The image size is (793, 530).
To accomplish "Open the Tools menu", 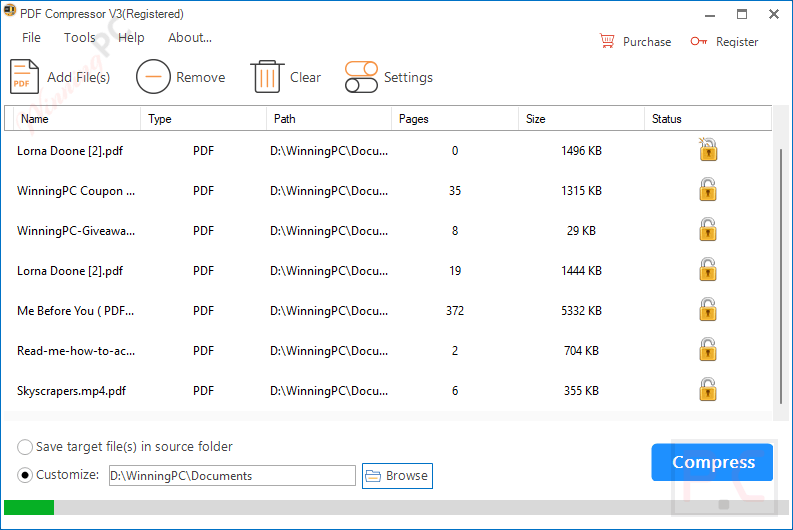I will (x=79, y=37).
